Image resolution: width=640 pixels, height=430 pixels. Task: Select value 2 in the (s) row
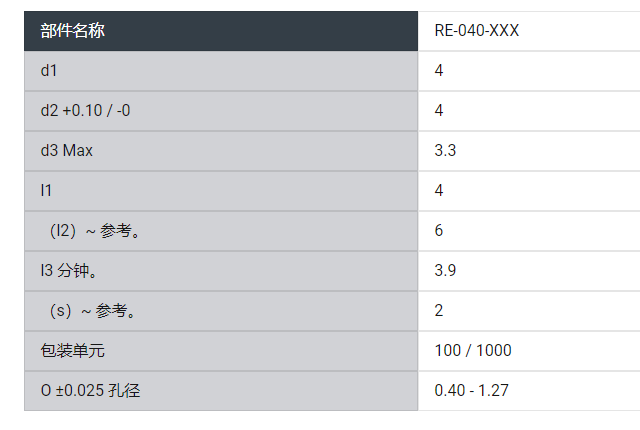pyautogui.click(x=439, y=311)
